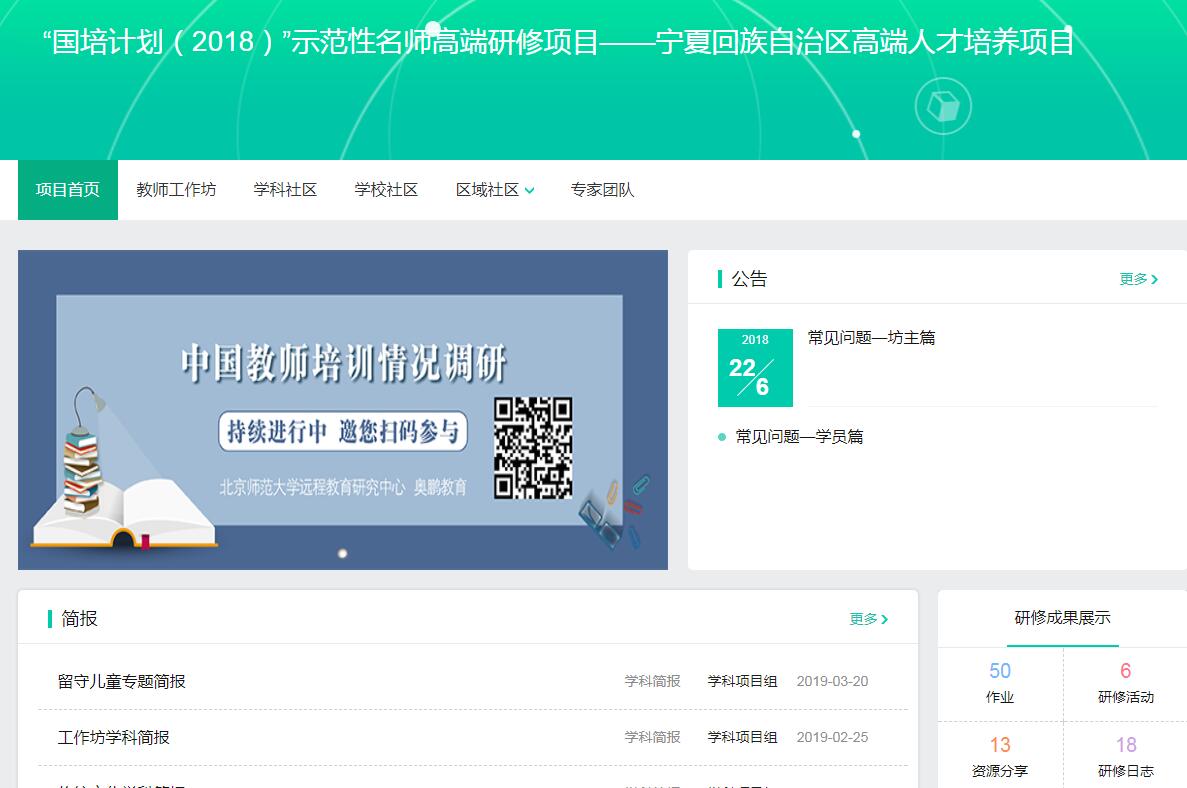This screenshot has width=1187, height=788.
Task: Open the 50 作业 statistic
Action: click(x=1000, y=683)
